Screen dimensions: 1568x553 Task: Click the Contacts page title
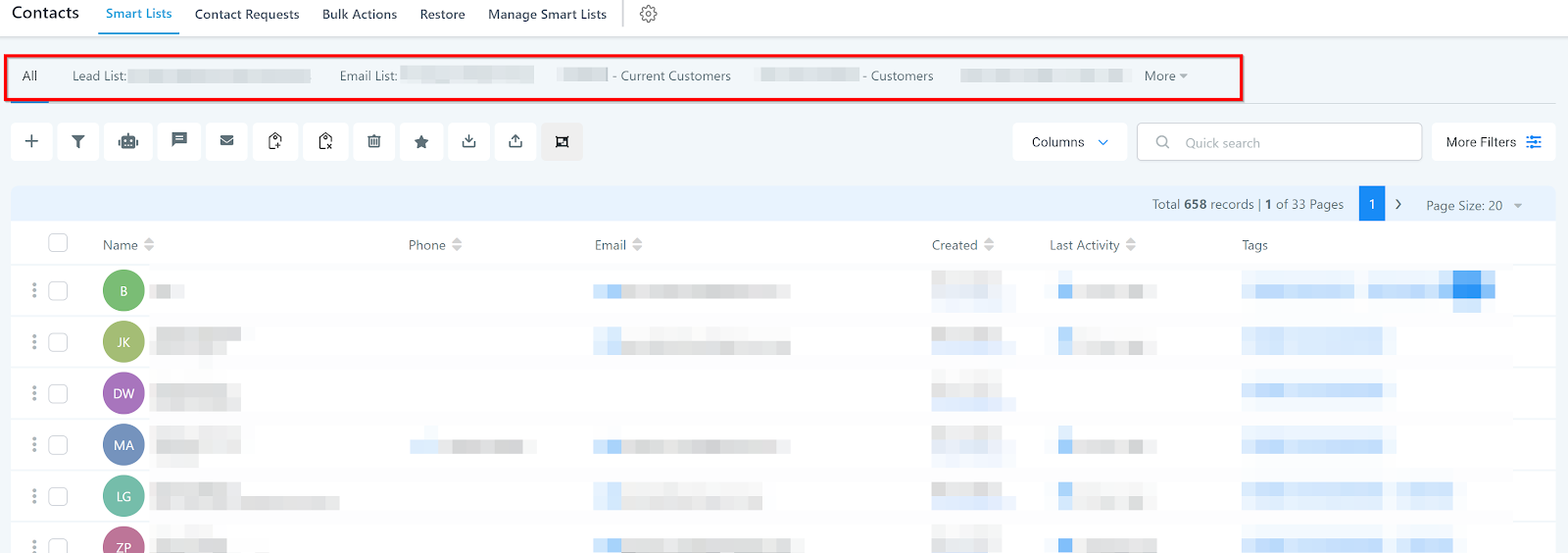(45, 13)
